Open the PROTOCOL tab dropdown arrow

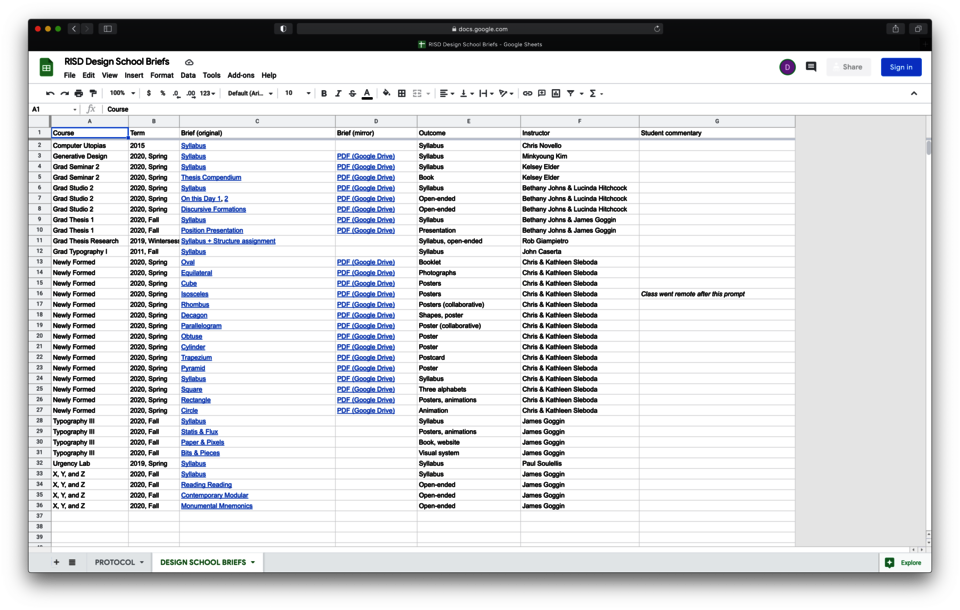(142, 562)
